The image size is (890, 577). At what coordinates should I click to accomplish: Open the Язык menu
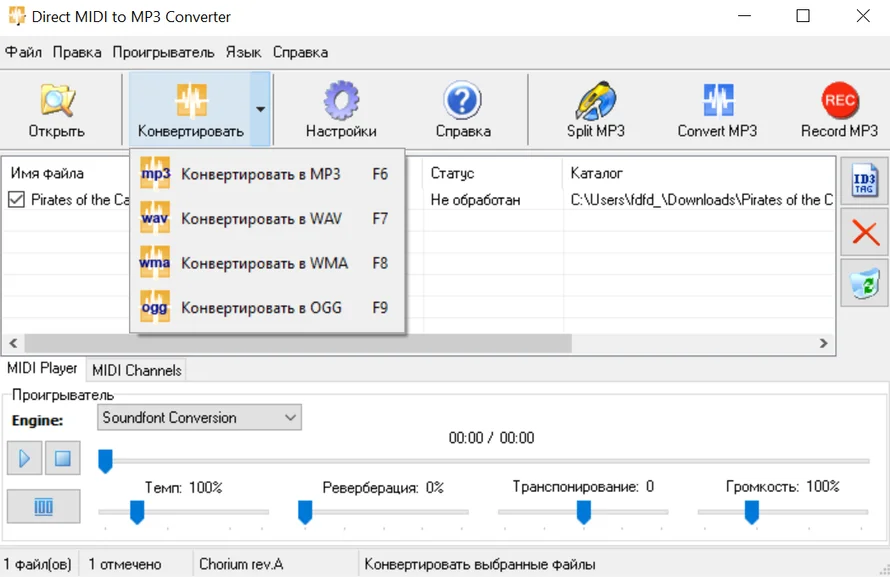pos(244,52)
